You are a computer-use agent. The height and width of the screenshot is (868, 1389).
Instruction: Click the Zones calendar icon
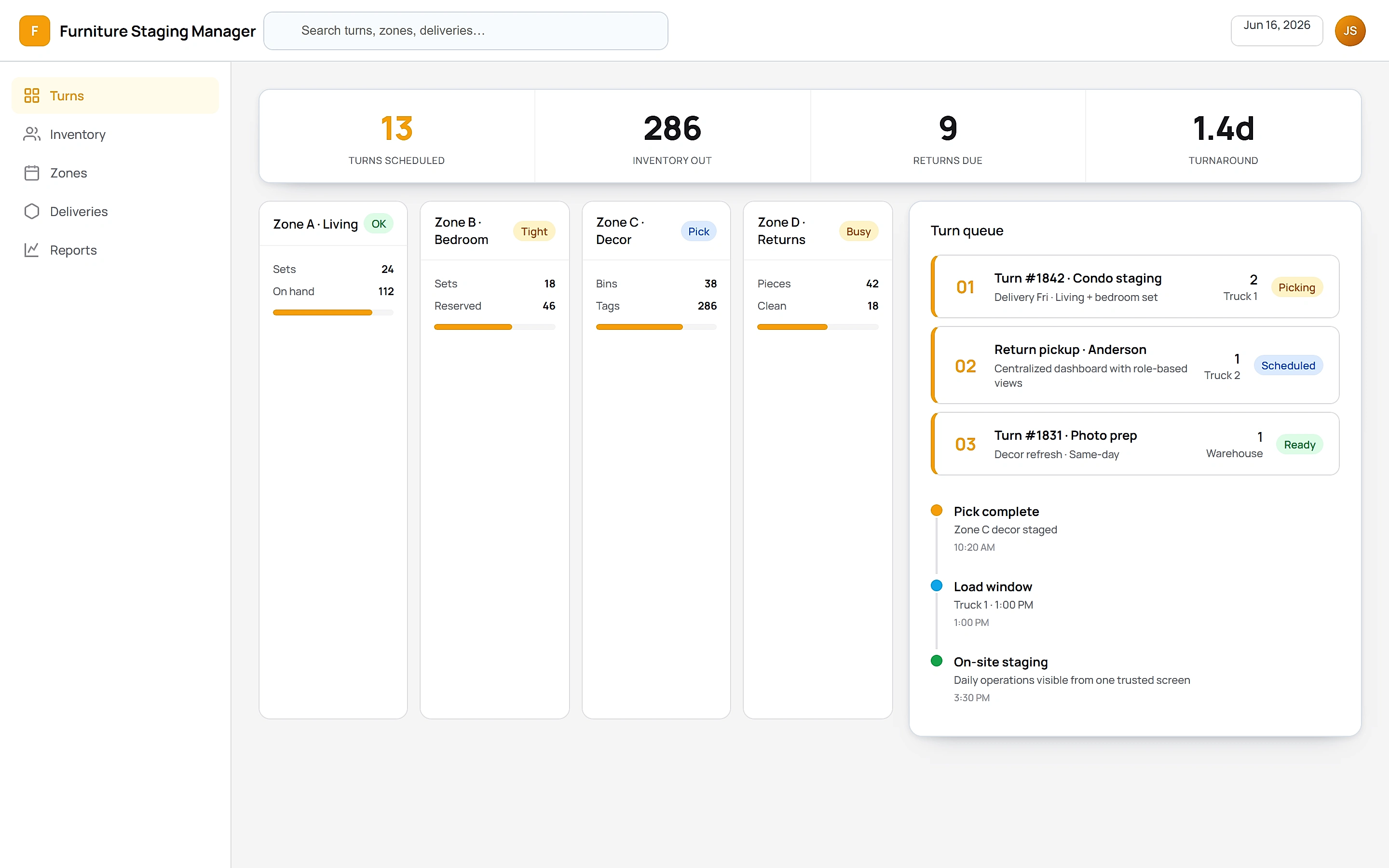pyautogui.click(x=31, y=173)
